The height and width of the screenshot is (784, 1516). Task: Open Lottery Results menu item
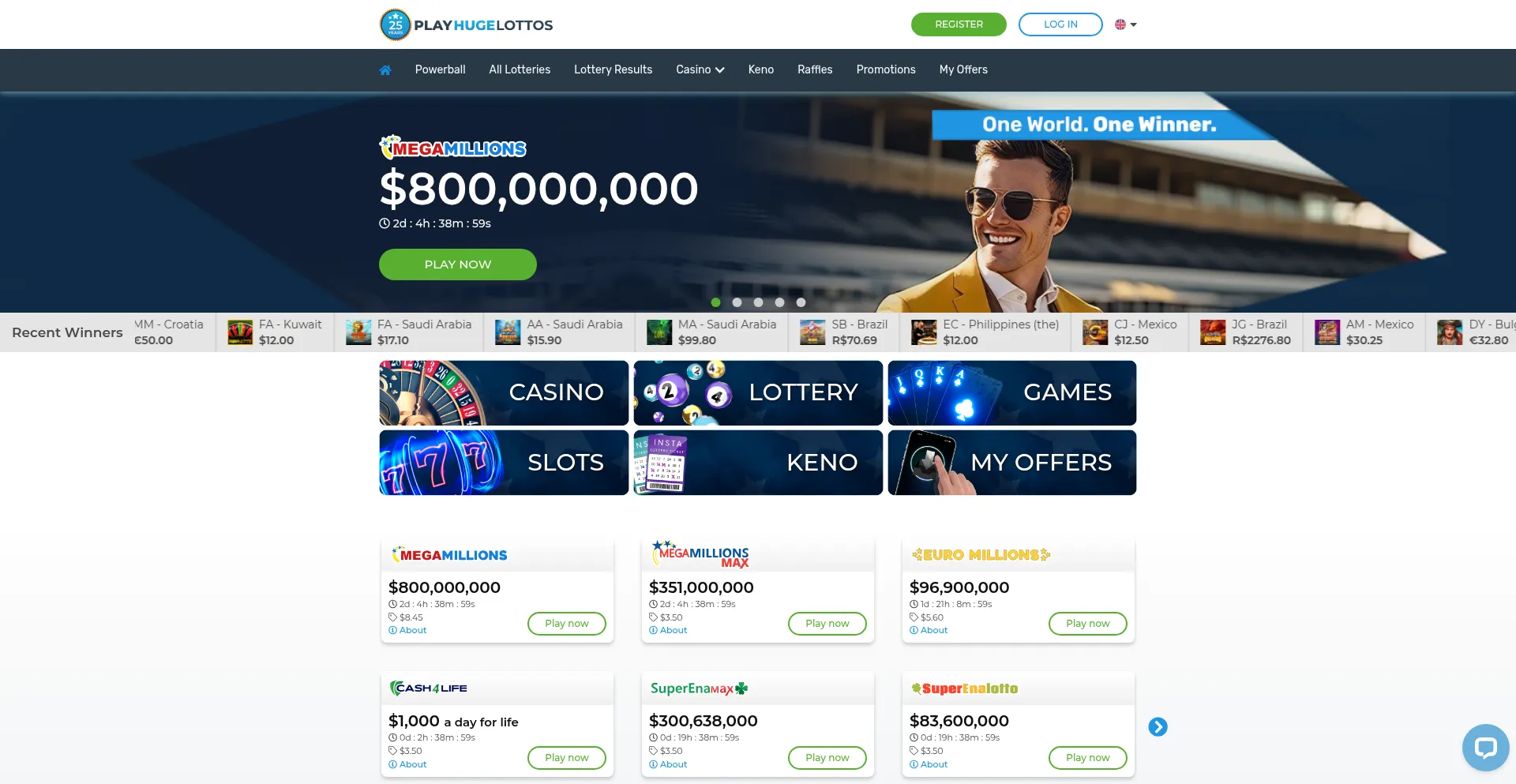coord(613,69)
